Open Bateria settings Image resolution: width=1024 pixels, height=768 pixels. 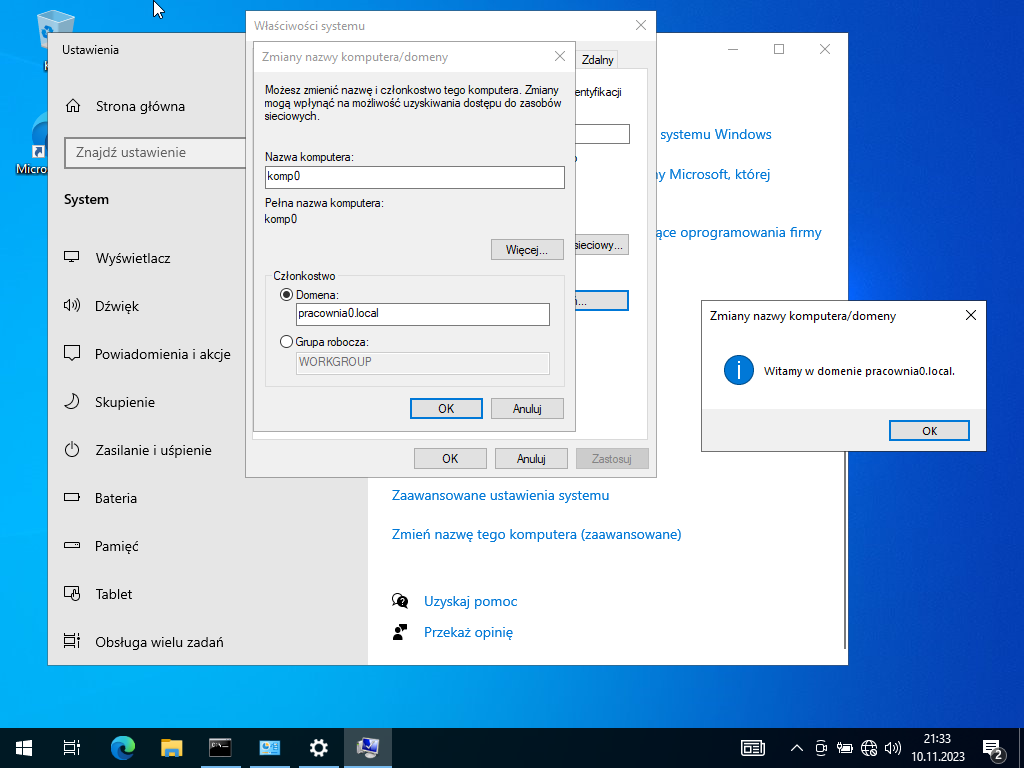[x=116, y=498]
